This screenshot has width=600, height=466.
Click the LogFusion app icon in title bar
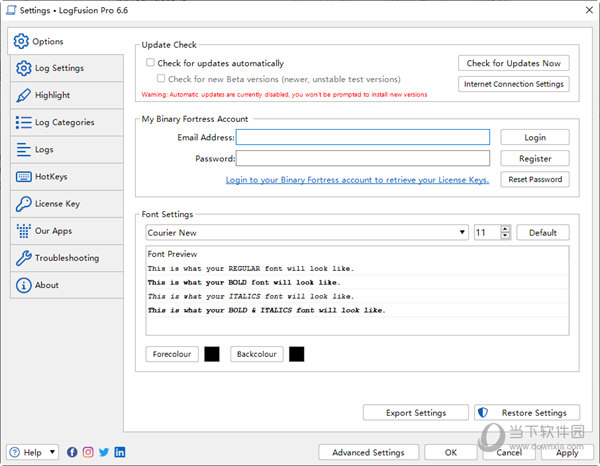click(x=11, y=10)
